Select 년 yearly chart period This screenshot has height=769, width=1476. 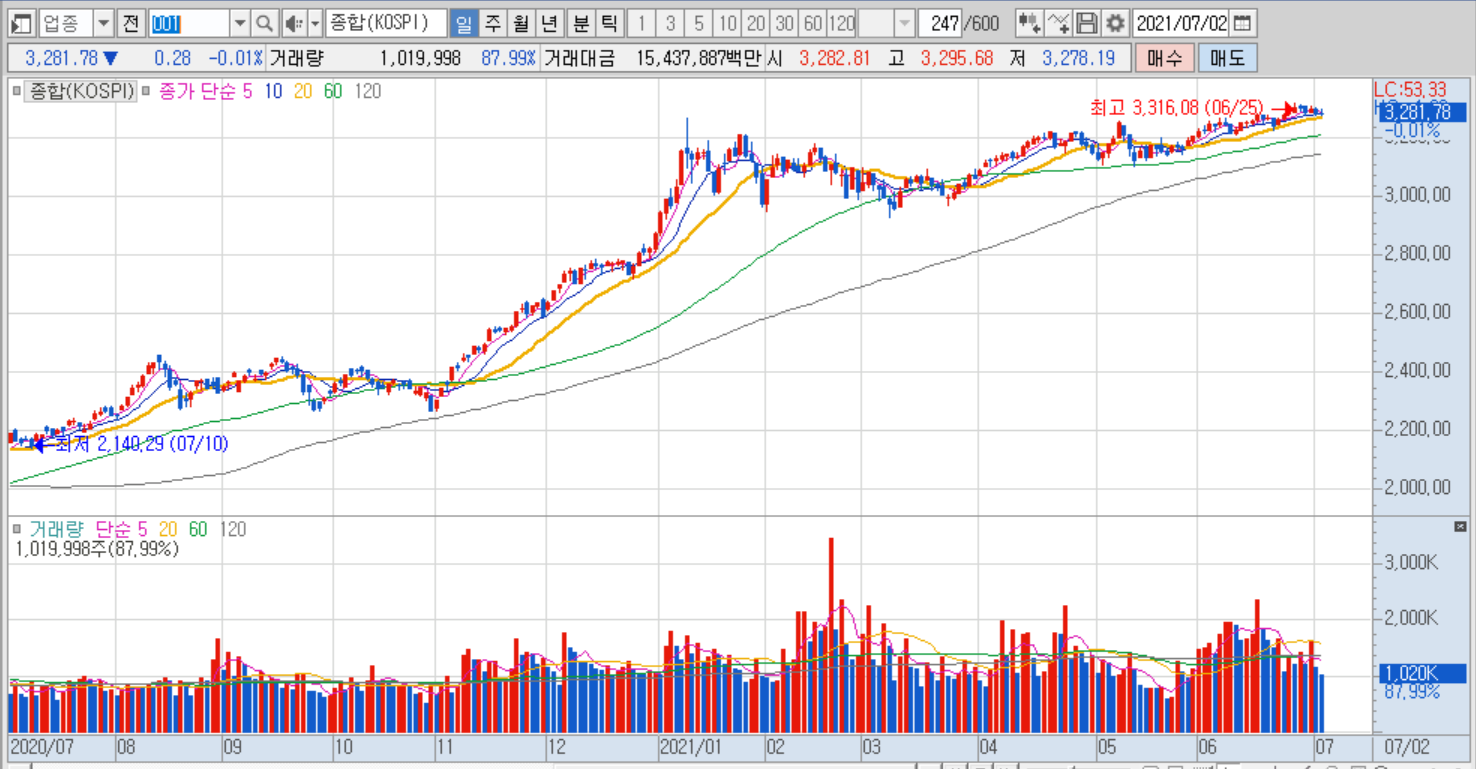click(549, 23)
